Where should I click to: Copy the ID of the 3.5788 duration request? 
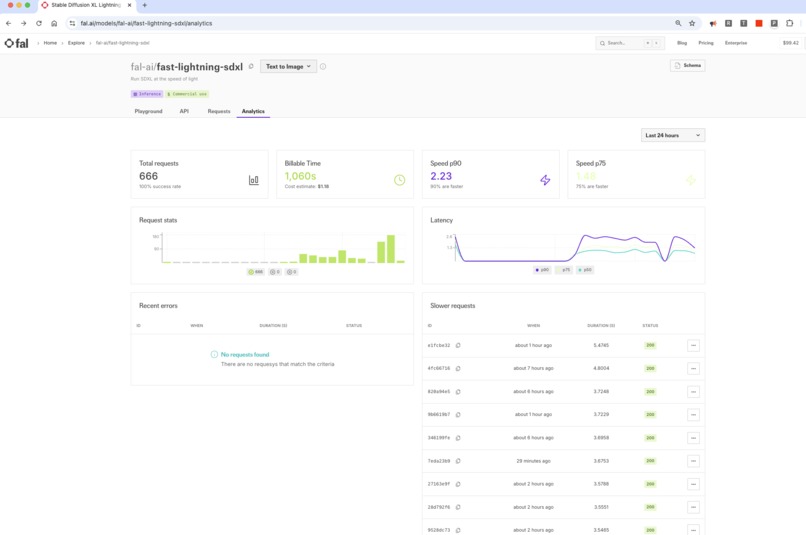(x=458, y=484)
